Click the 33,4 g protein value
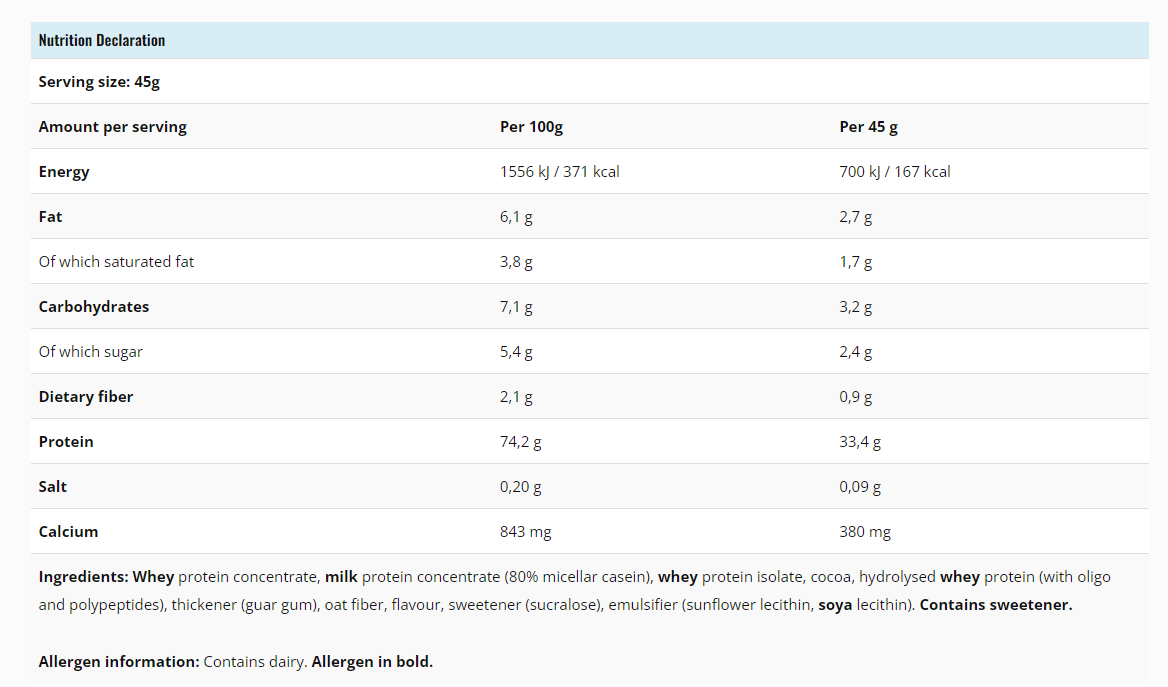The image size is (1168, 687). point(860,442)
